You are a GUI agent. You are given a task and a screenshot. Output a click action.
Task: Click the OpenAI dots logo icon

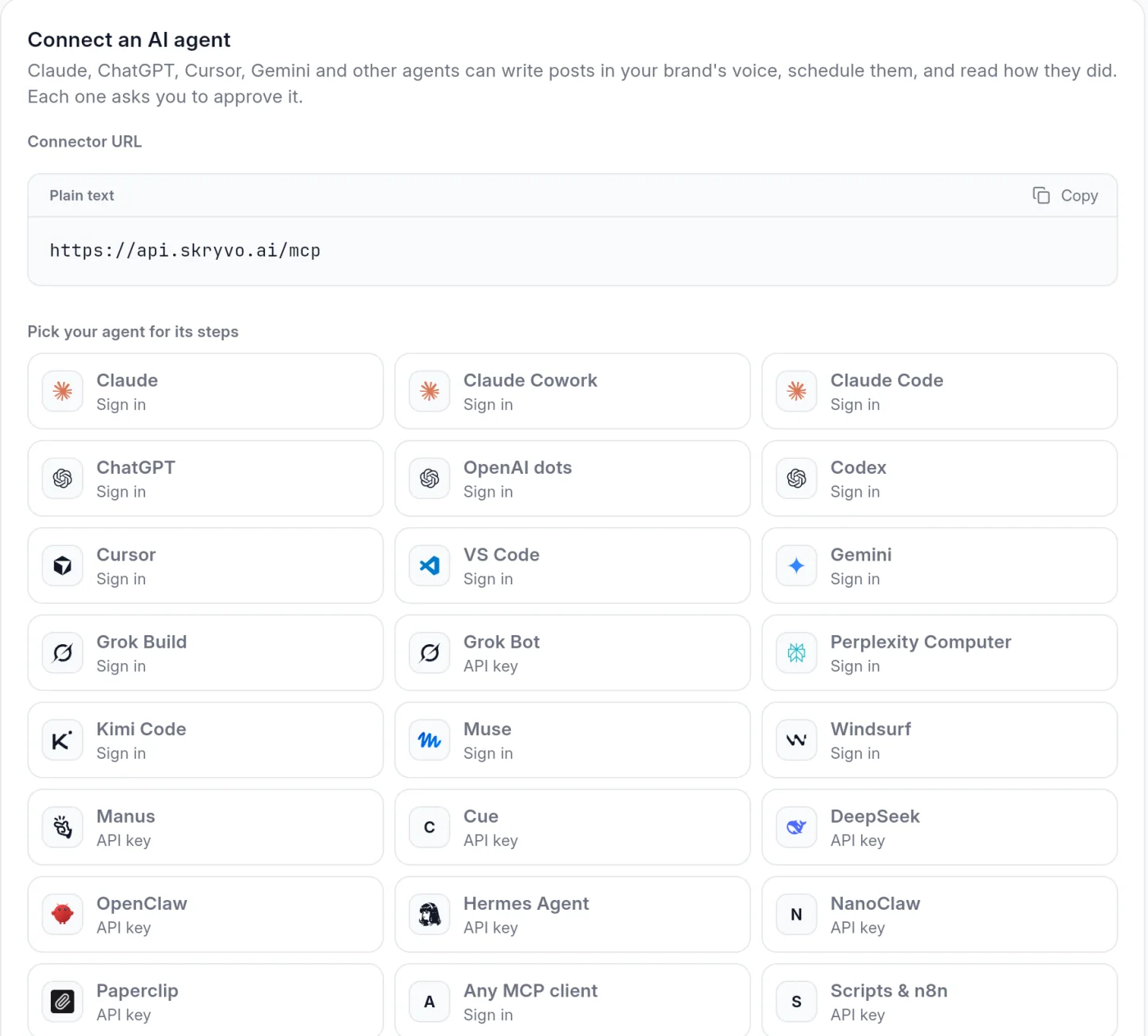[x=430, y=479]
